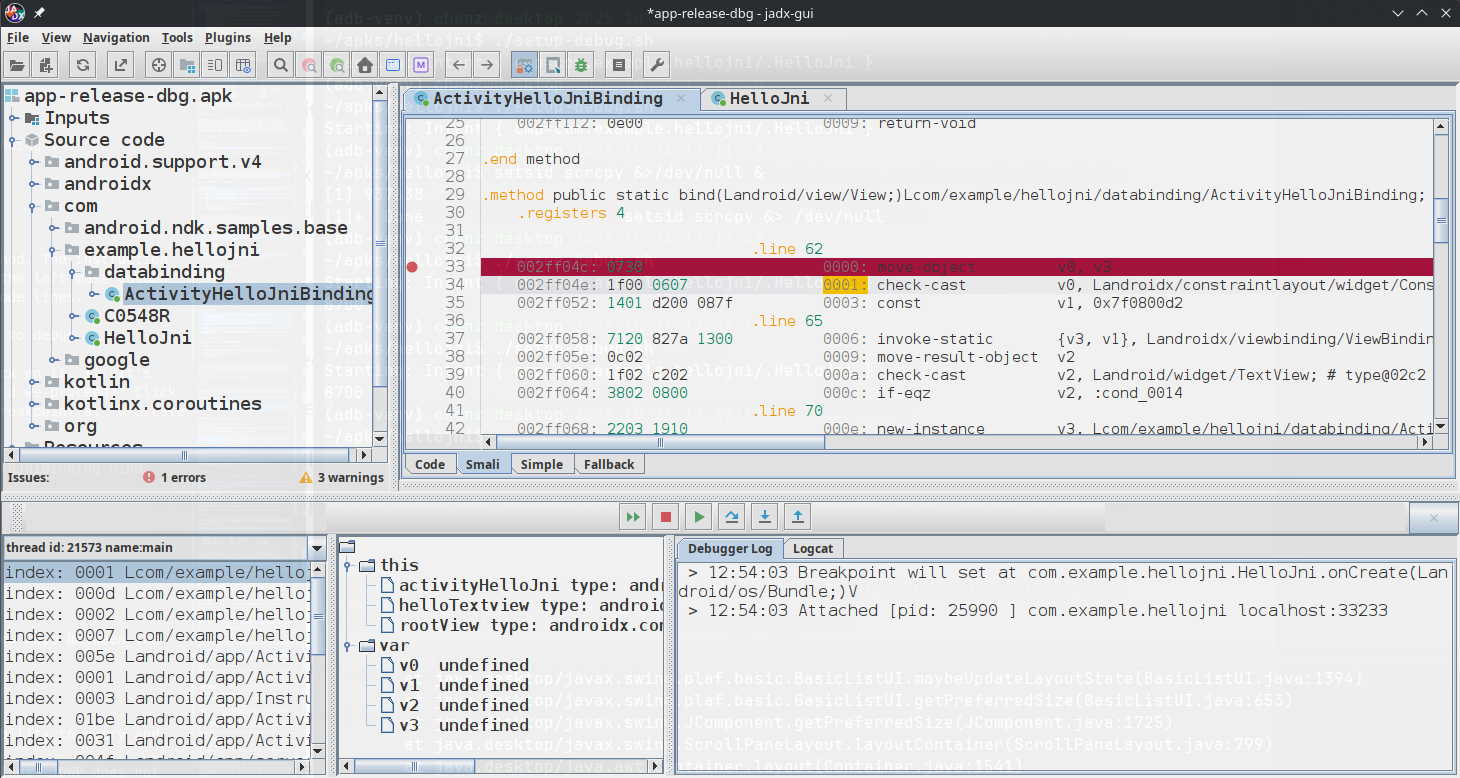Expand the kotlin package node
Screen dimensions: 1460x778
point(33,382)
